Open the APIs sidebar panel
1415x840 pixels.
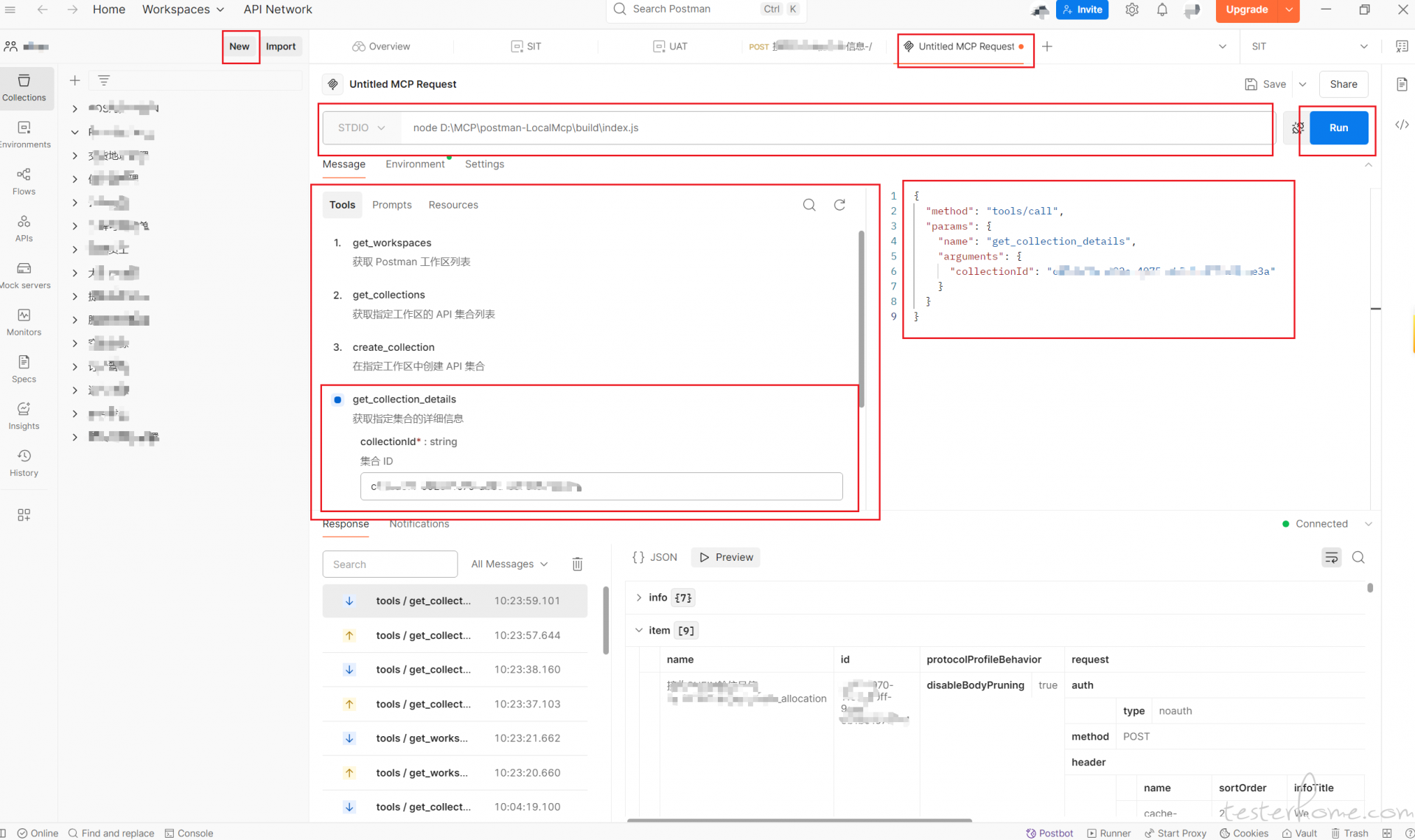tap(24, 228)
